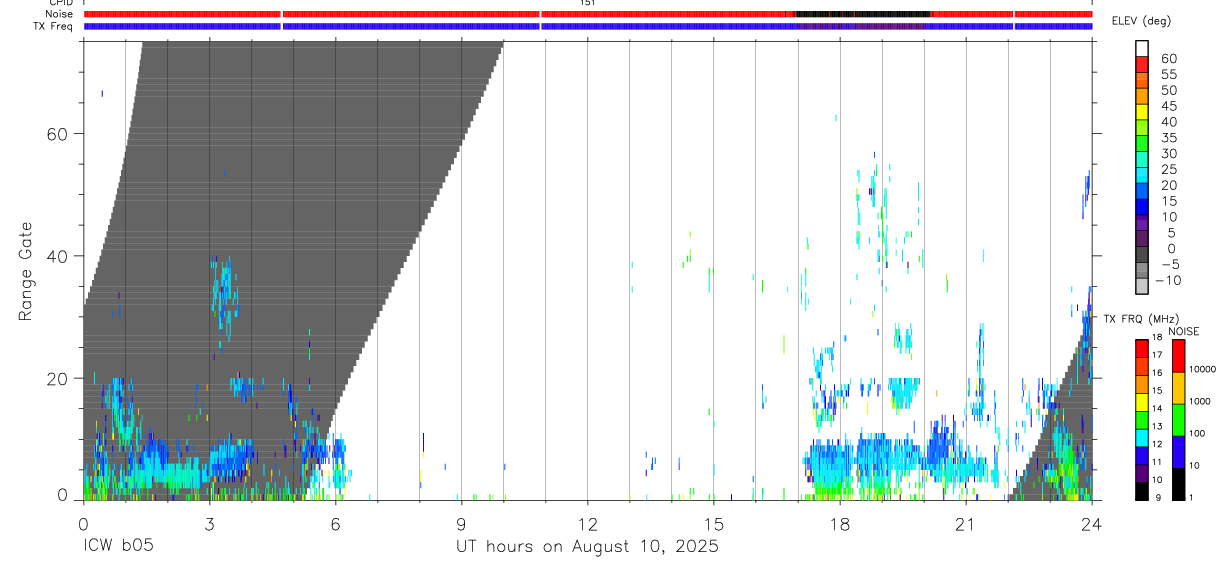Viewport: 1228px width, 567px height.
Task: Click UT hours axis tick 6
Action: [335, 523]
